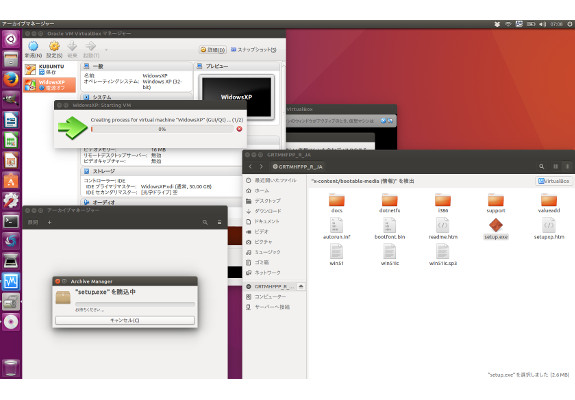Viewport: 575px width, 400px height.
Task: Open the Start button's small dropdown arrow
Action: tap(106, 49)
